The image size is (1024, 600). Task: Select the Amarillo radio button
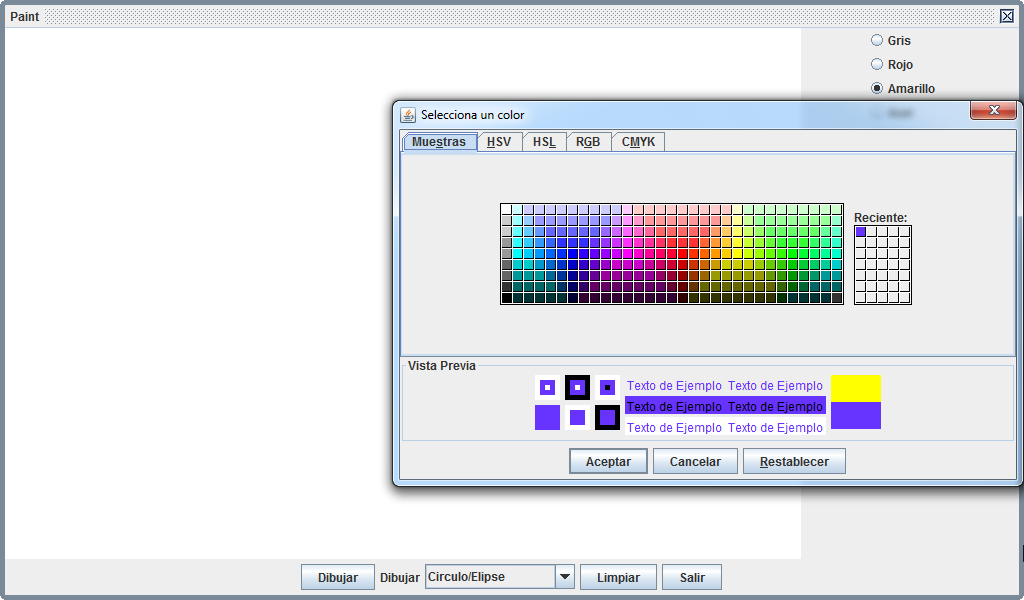coord(876,88)
